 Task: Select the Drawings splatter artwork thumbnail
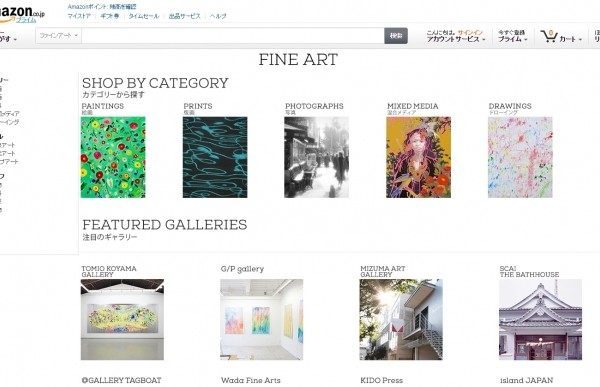pyautogui.click(x=520, y=157)
